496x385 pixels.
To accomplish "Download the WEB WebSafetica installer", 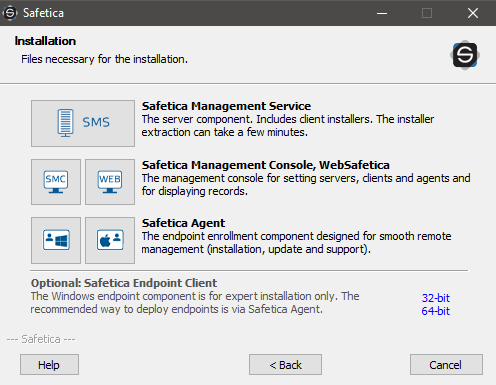I will point(110,182).
